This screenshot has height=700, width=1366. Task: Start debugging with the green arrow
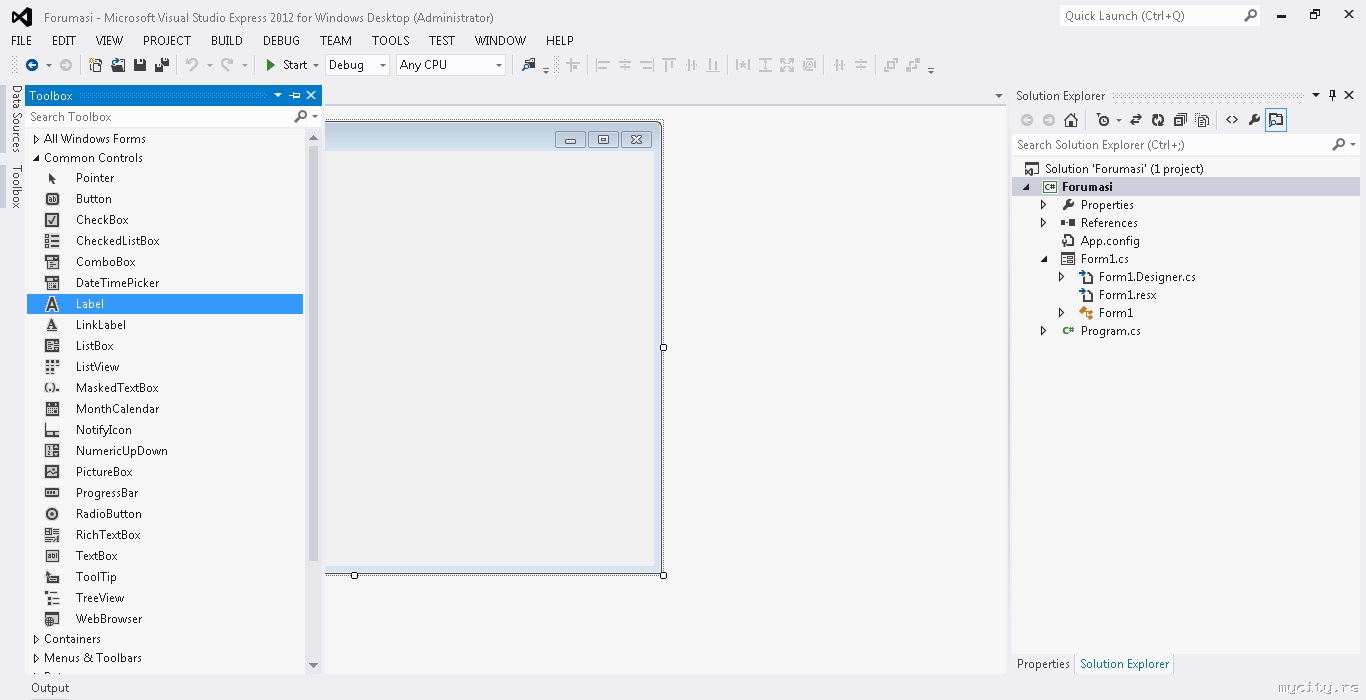point(270,65)
